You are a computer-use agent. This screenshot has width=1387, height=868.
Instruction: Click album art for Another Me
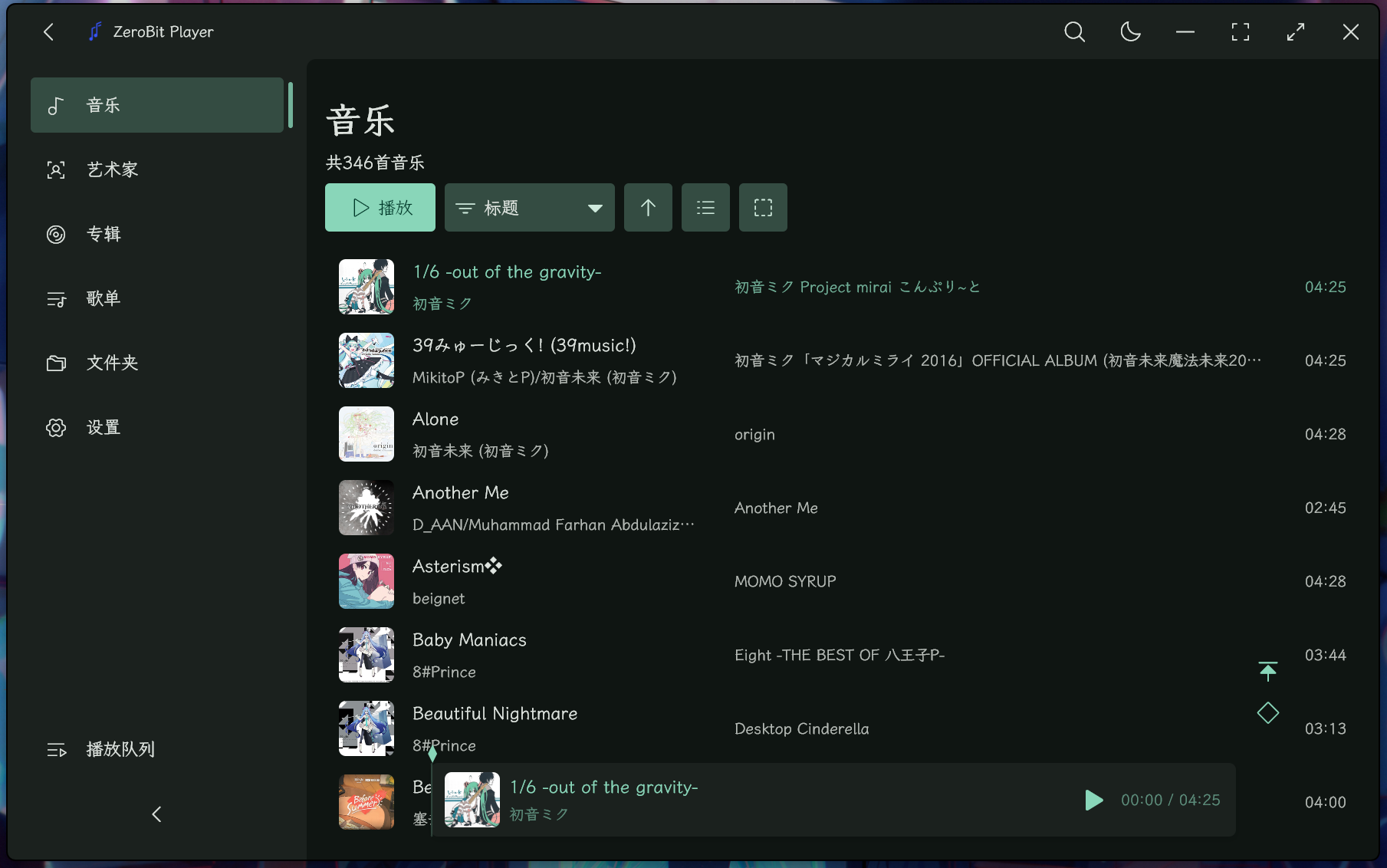coord(366,508)
